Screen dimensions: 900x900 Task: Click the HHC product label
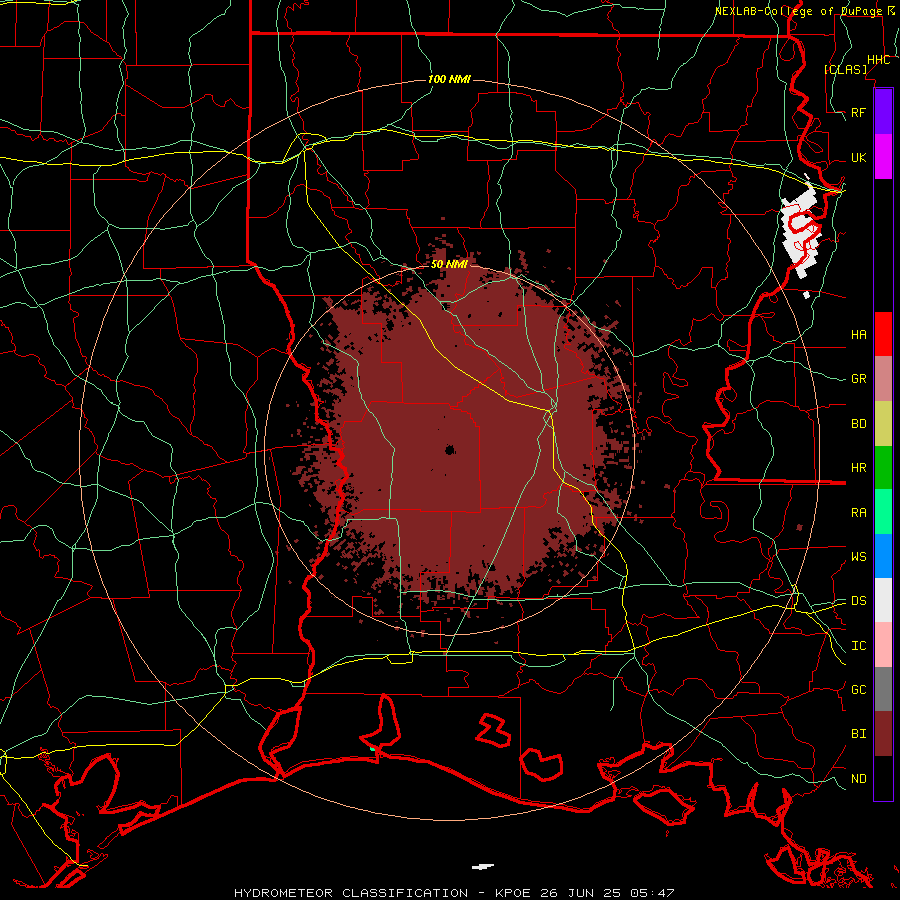tap(878, 59)
